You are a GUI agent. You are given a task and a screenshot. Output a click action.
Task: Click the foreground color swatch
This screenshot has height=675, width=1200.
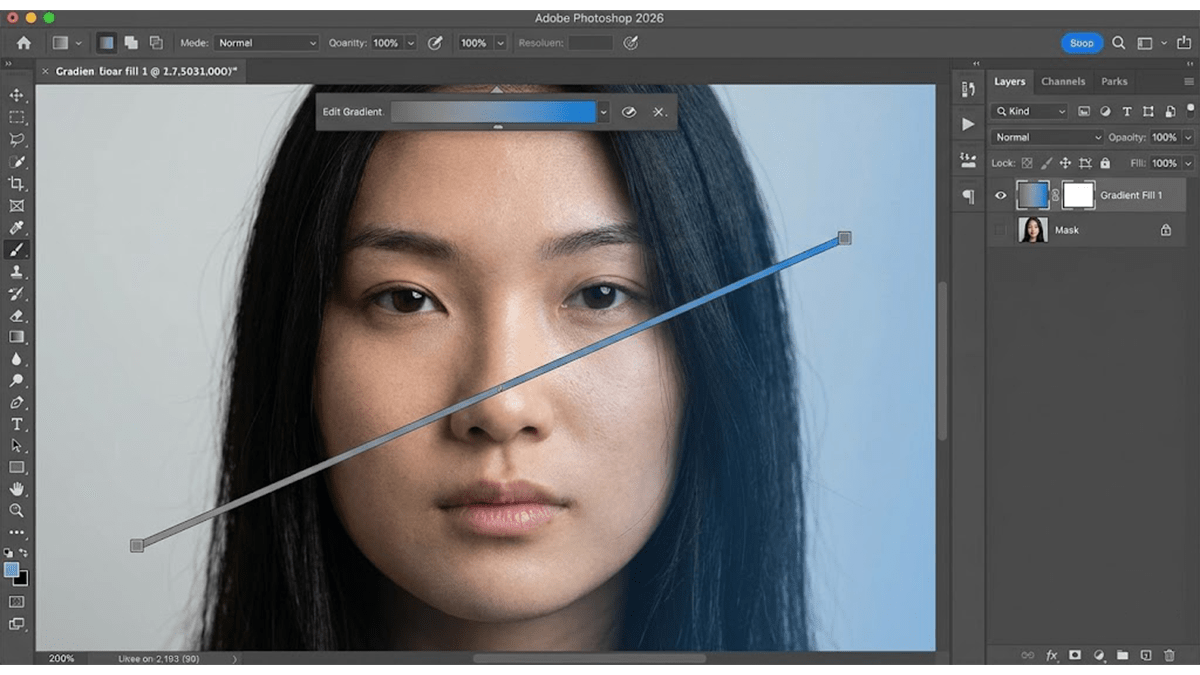pyautogui.click(x=11, y=570)
